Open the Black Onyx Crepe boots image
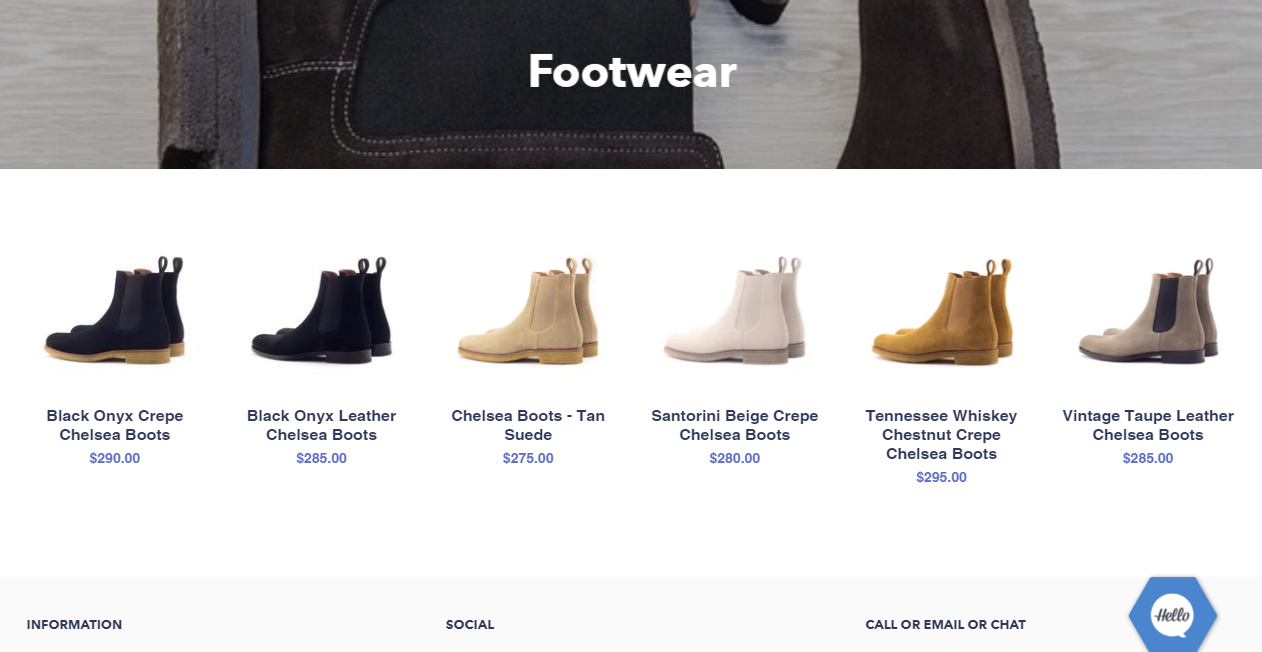 [115, 311]
